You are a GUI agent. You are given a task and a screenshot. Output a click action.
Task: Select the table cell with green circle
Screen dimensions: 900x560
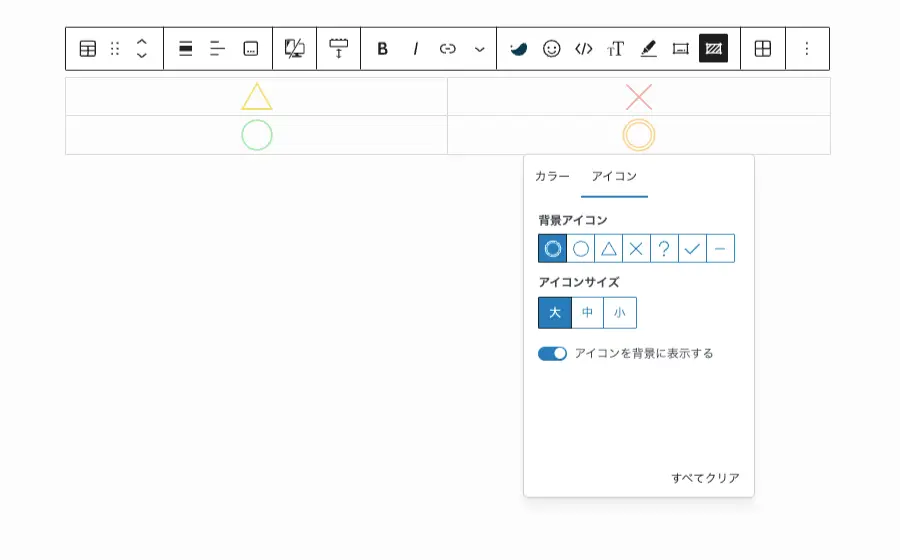(257, 135)
